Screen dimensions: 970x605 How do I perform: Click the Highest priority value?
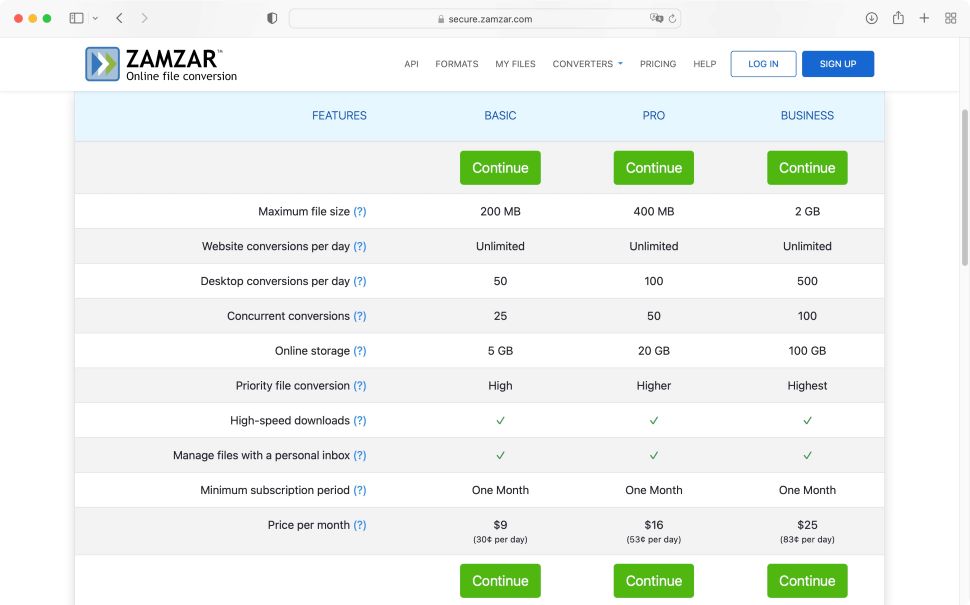point(807,385)
